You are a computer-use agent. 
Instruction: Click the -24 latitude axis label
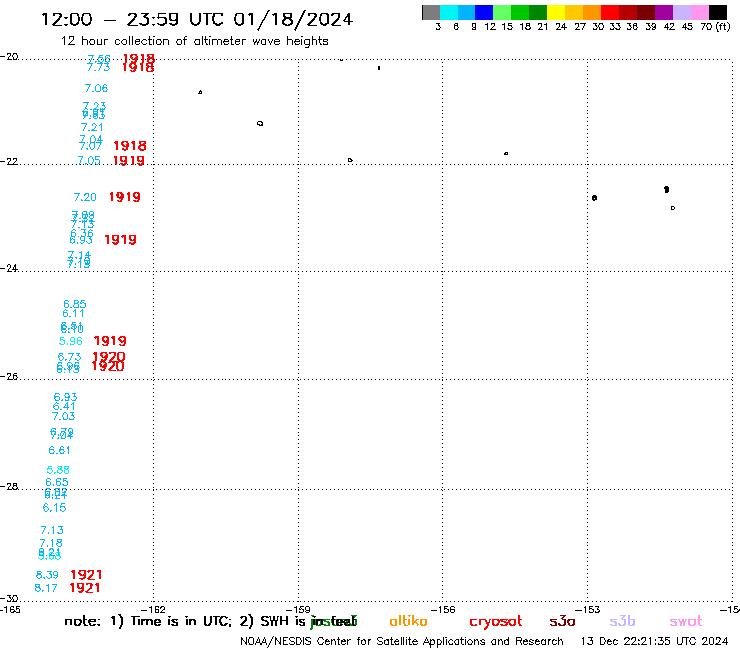tap(9, 268)
